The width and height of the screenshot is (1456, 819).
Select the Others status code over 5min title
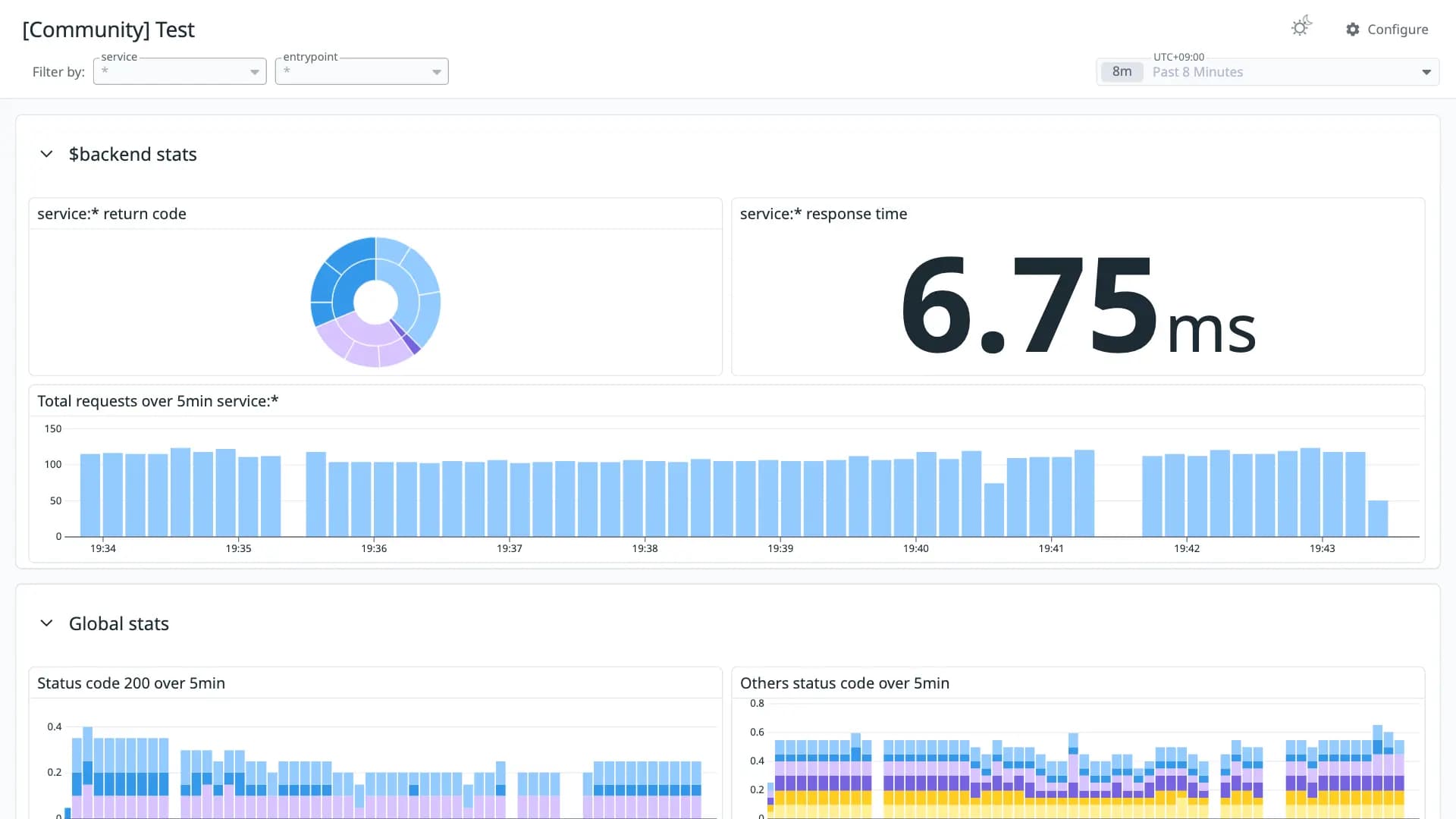click(x=845, y=683)
